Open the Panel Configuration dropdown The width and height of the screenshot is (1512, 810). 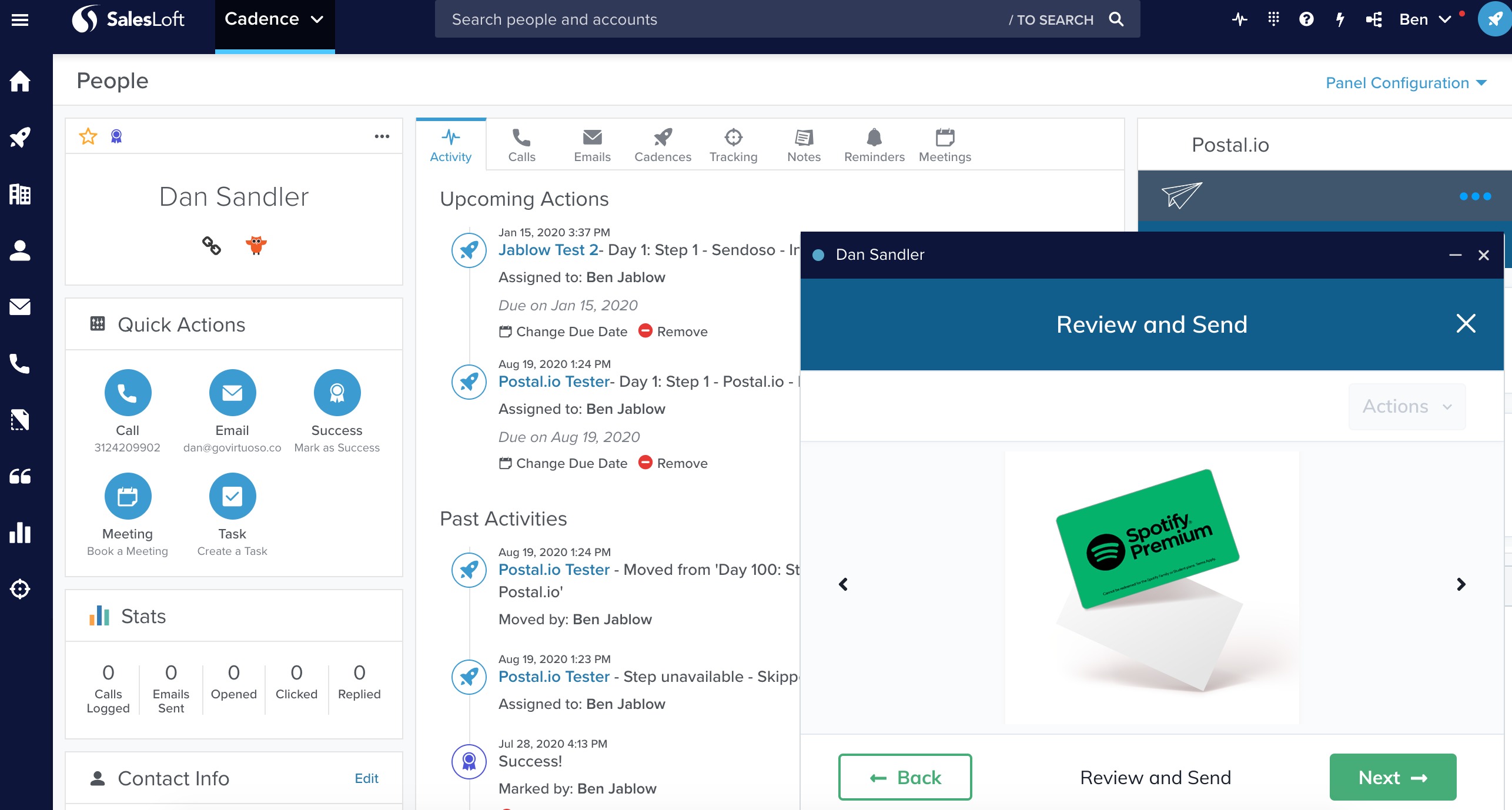[1406, 83]
